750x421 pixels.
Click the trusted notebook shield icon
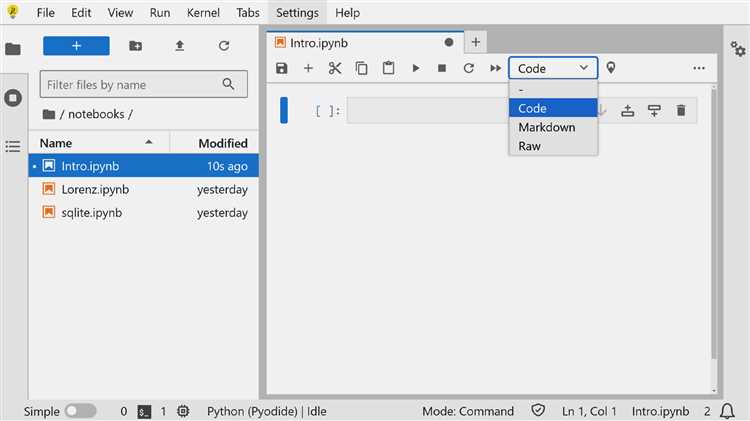tap(538, 410)
